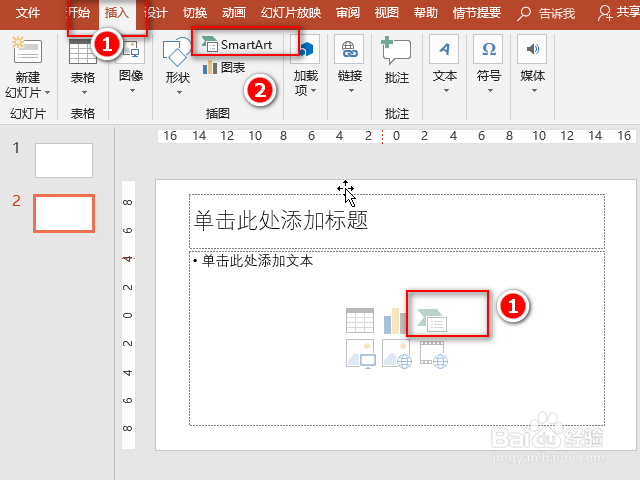The height and width of the screenshot is (480, 640).
Task: Click the Insert SmartArt placeholder icon
Action: click(432, 320)
